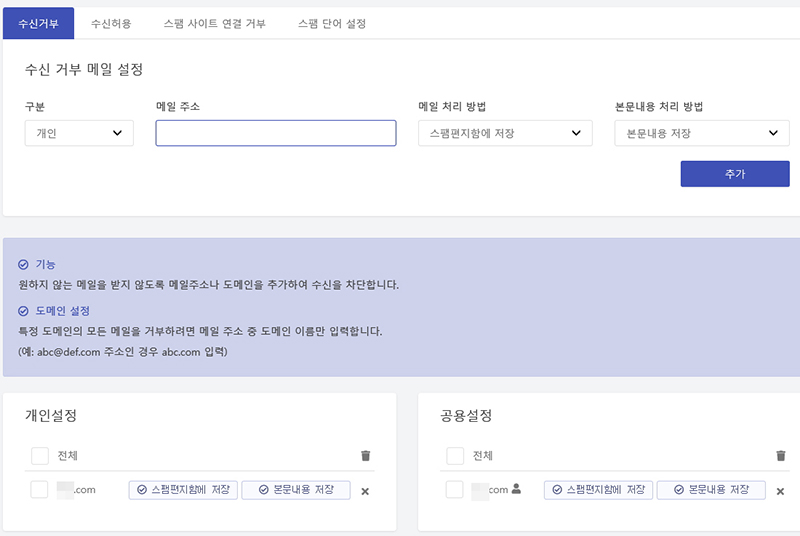Viewport: 800px width, 536px height.
Task: Open the 스팸 단어 설정 tab
Action: (x=332, y=23)
